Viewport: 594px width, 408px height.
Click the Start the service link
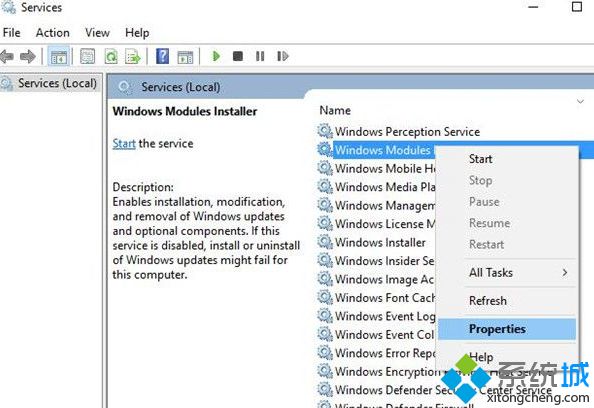coord(124,144)
